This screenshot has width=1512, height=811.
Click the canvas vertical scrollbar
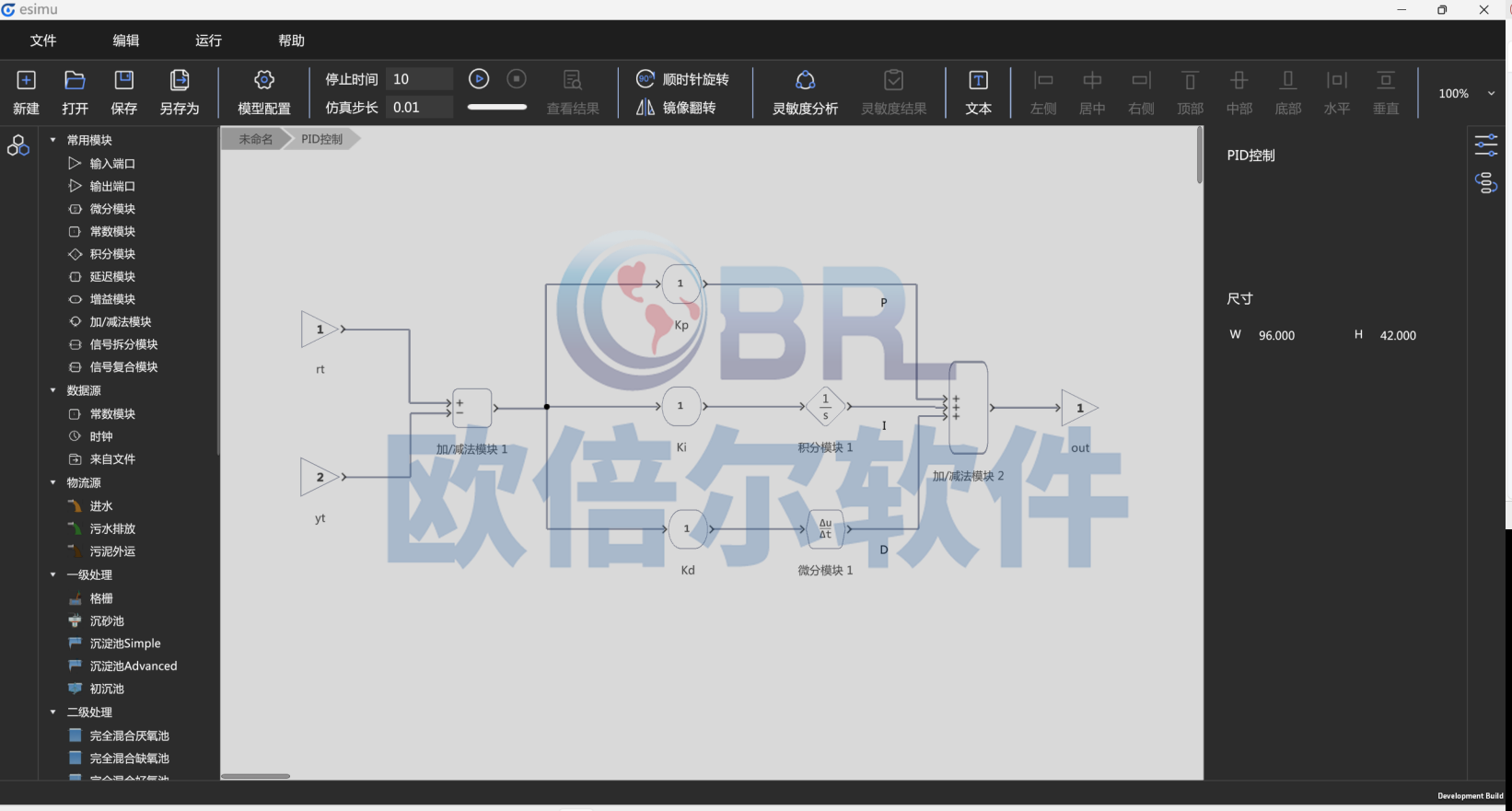point(1199,155)
